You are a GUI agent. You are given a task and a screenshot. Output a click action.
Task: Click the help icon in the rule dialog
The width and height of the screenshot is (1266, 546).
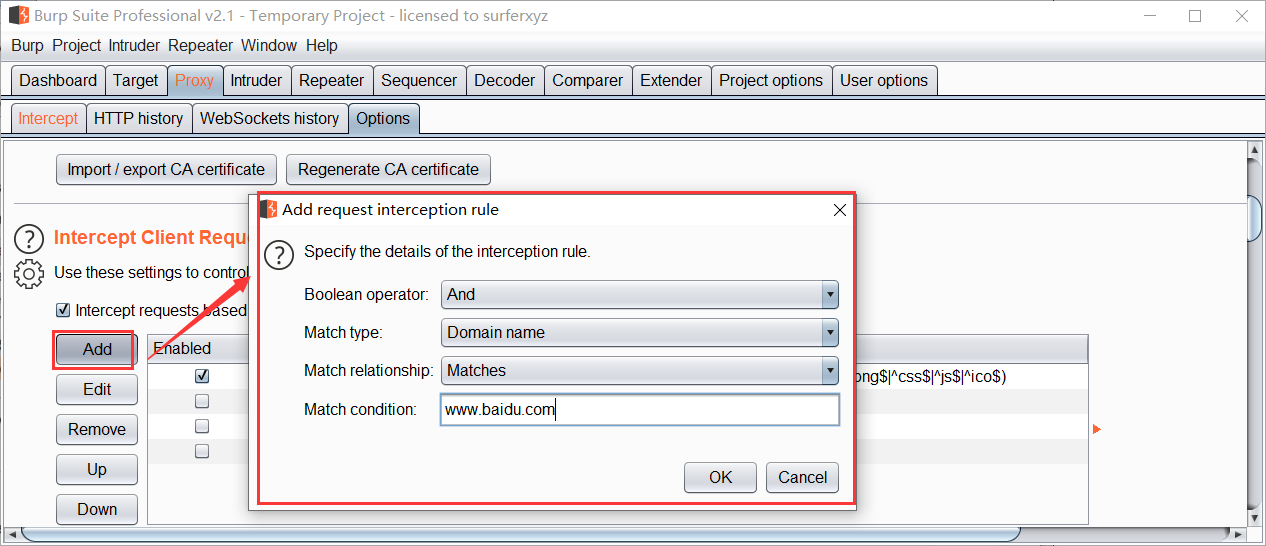tap(279, 254)
